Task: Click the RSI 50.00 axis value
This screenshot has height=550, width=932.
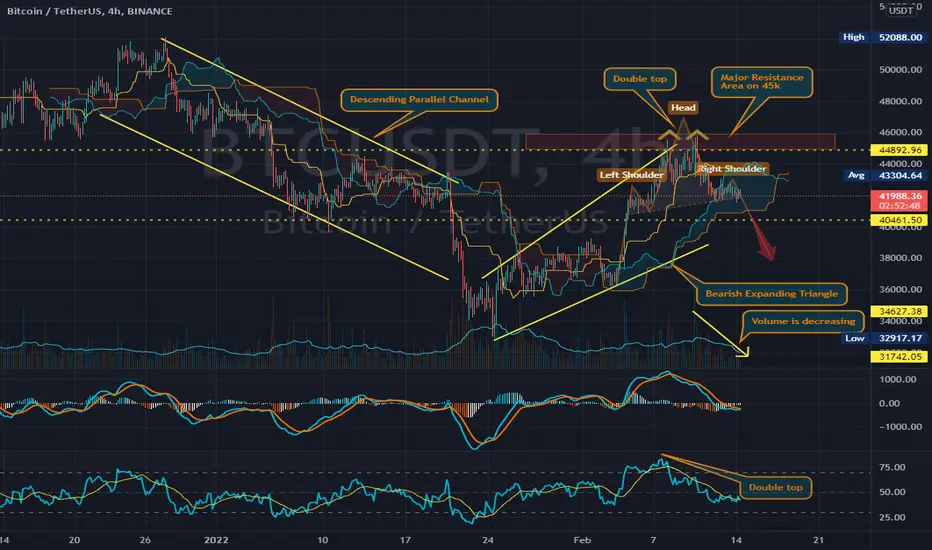Action: click(x=892, y=492)
